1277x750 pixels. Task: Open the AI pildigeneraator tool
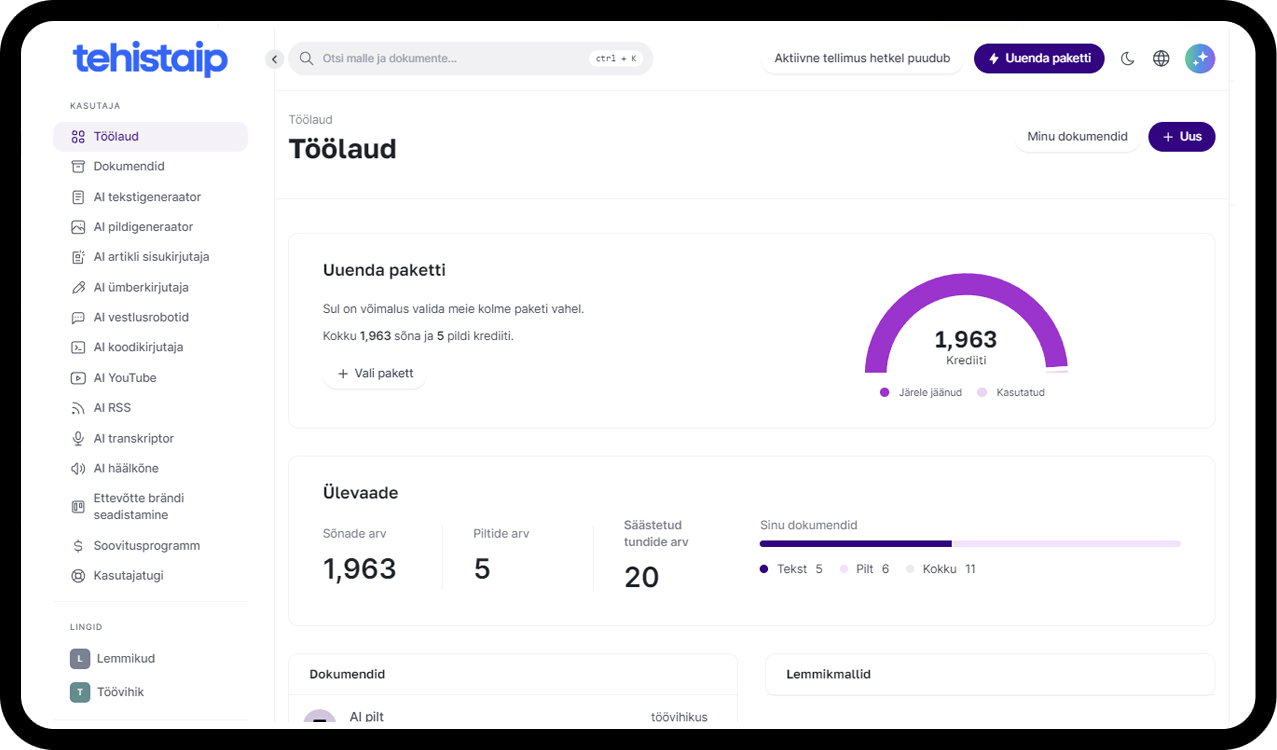(144, 226)
